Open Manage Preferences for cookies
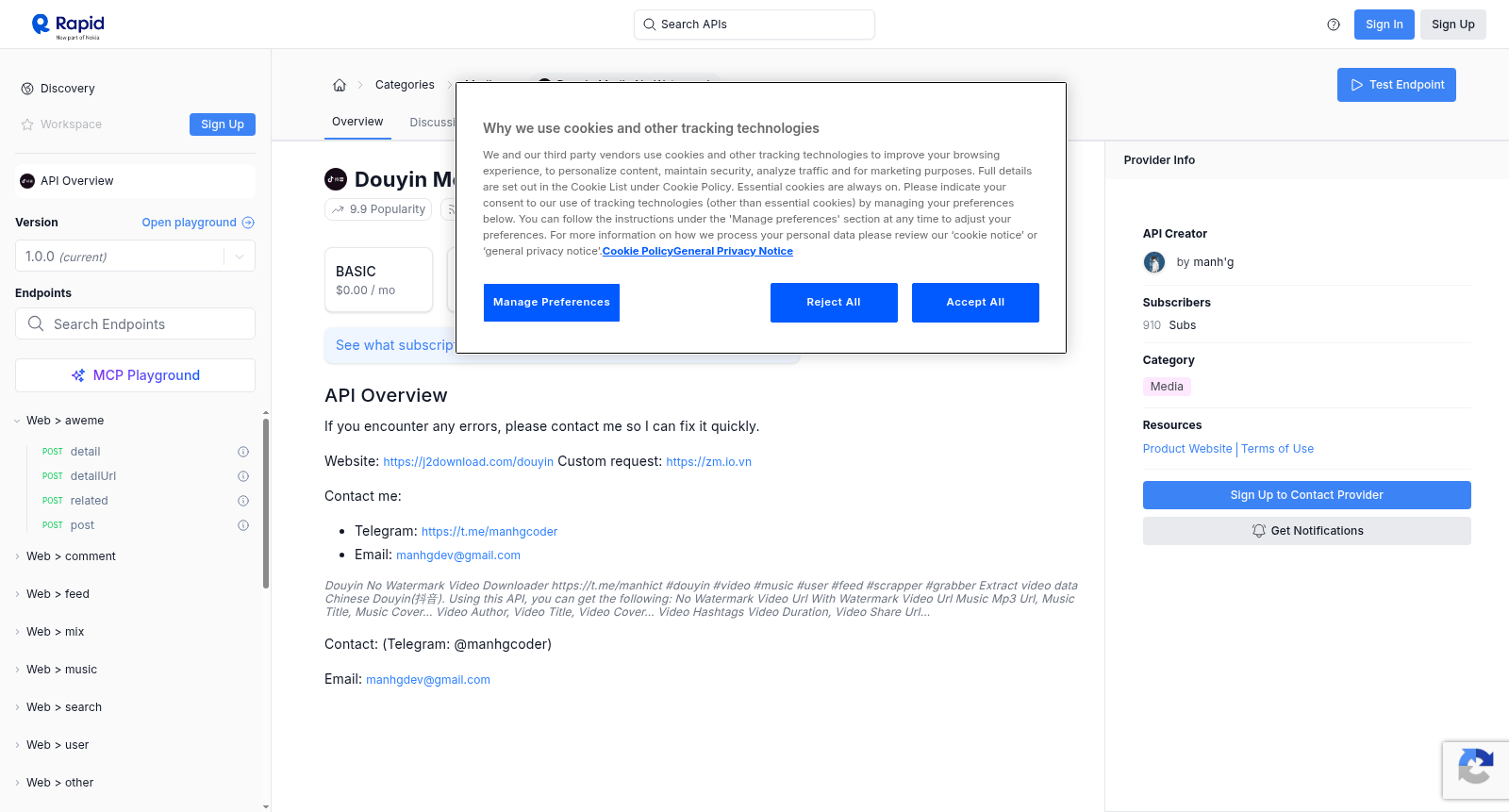This screenshot has width=1509, height=812. pyautogui.click(x=552, y=303)
